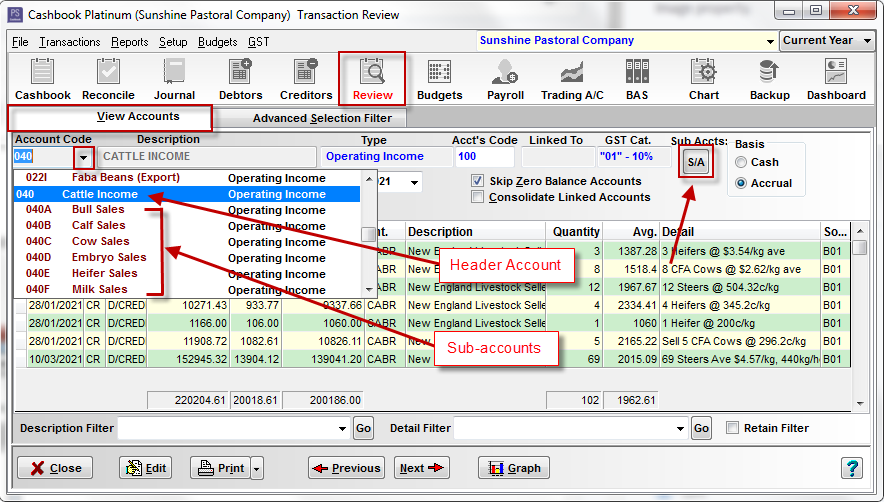
Task: Go to Previous account
Action: [x=346, y=468]
